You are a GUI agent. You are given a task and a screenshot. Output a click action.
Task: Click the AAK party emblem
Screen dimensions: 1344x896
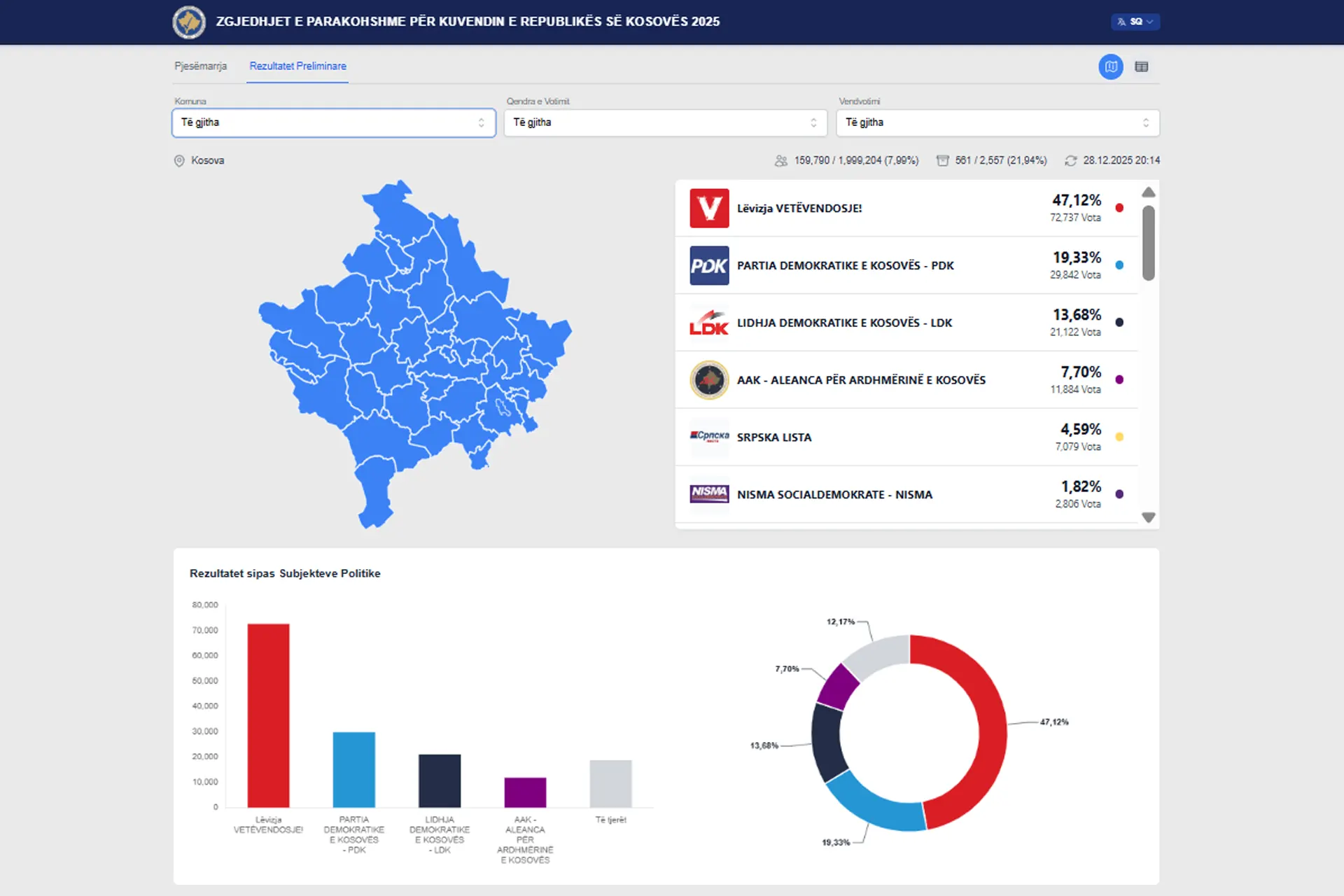click(709, 380)
